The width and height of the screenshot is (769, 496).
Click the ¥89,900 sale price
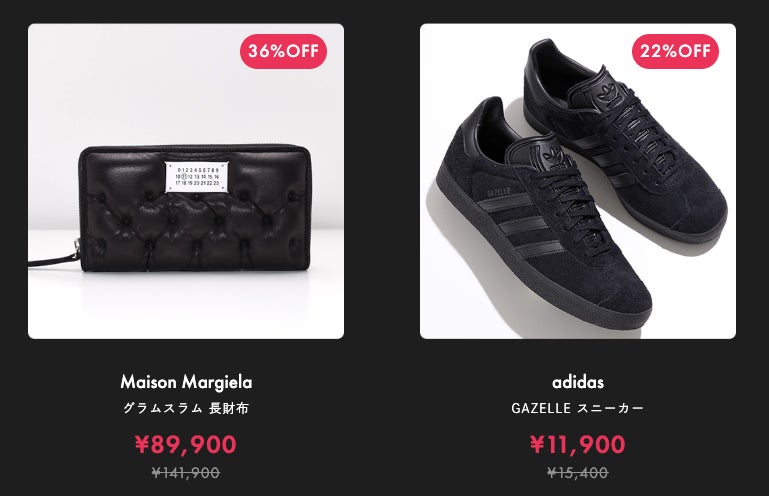tap(186, 444)
